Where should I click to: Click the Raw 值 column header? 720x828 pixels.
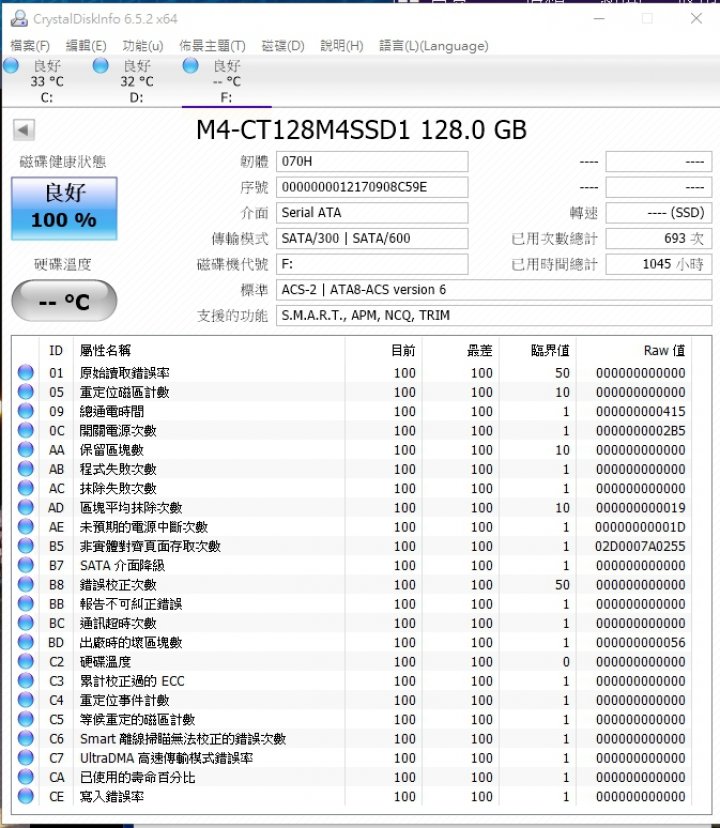click(634, 350)
